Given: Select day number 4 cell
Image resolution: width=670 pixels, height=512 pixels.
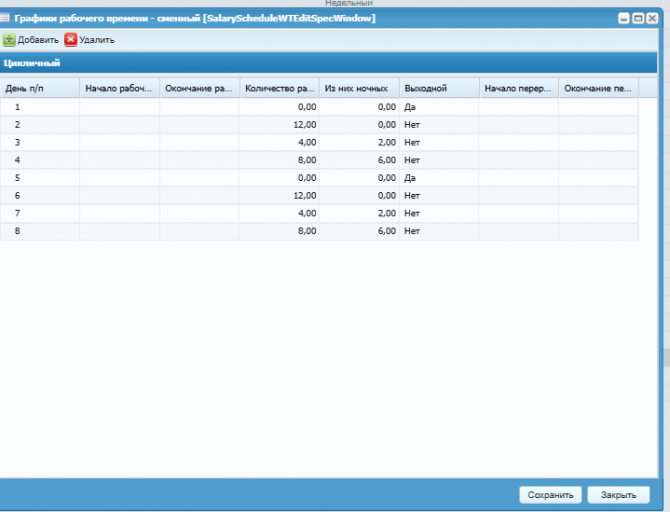Looking at the screenshot, I should point(40,160).
